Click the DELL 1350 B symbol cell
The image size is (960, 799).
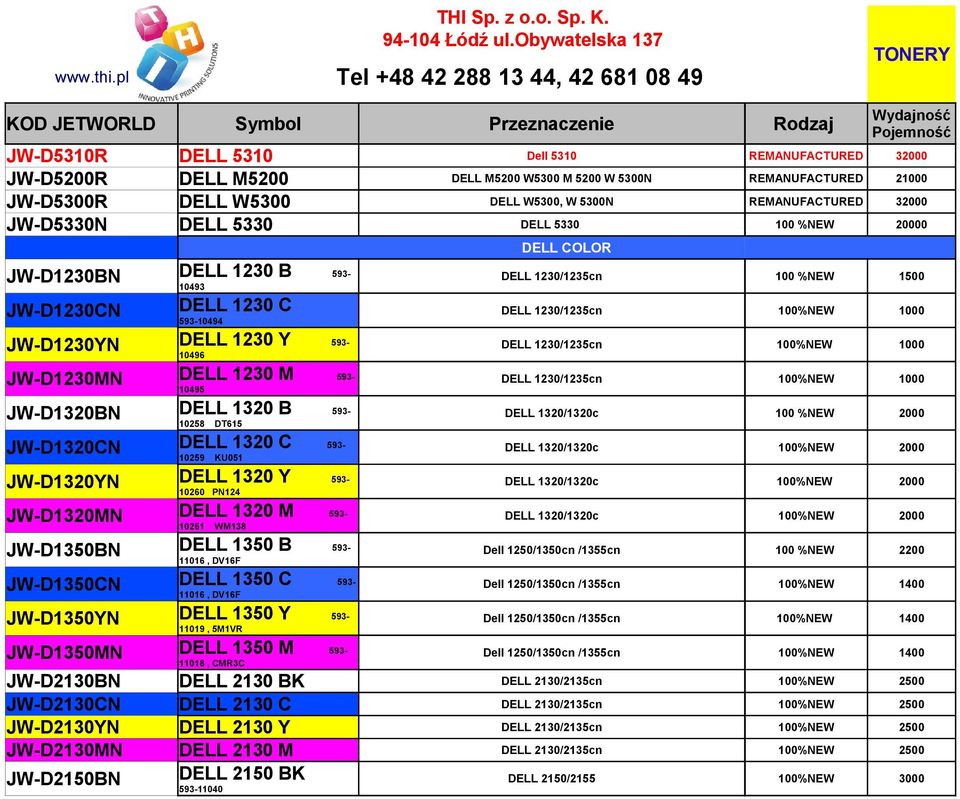click(x=268, y=550)
